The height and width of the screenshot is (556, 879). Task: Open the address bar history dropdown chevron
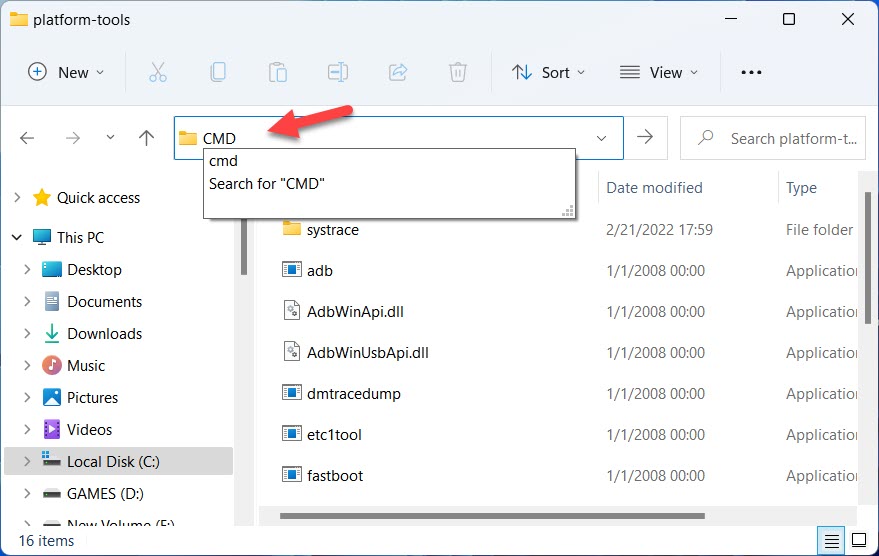(x=602, y=138)
